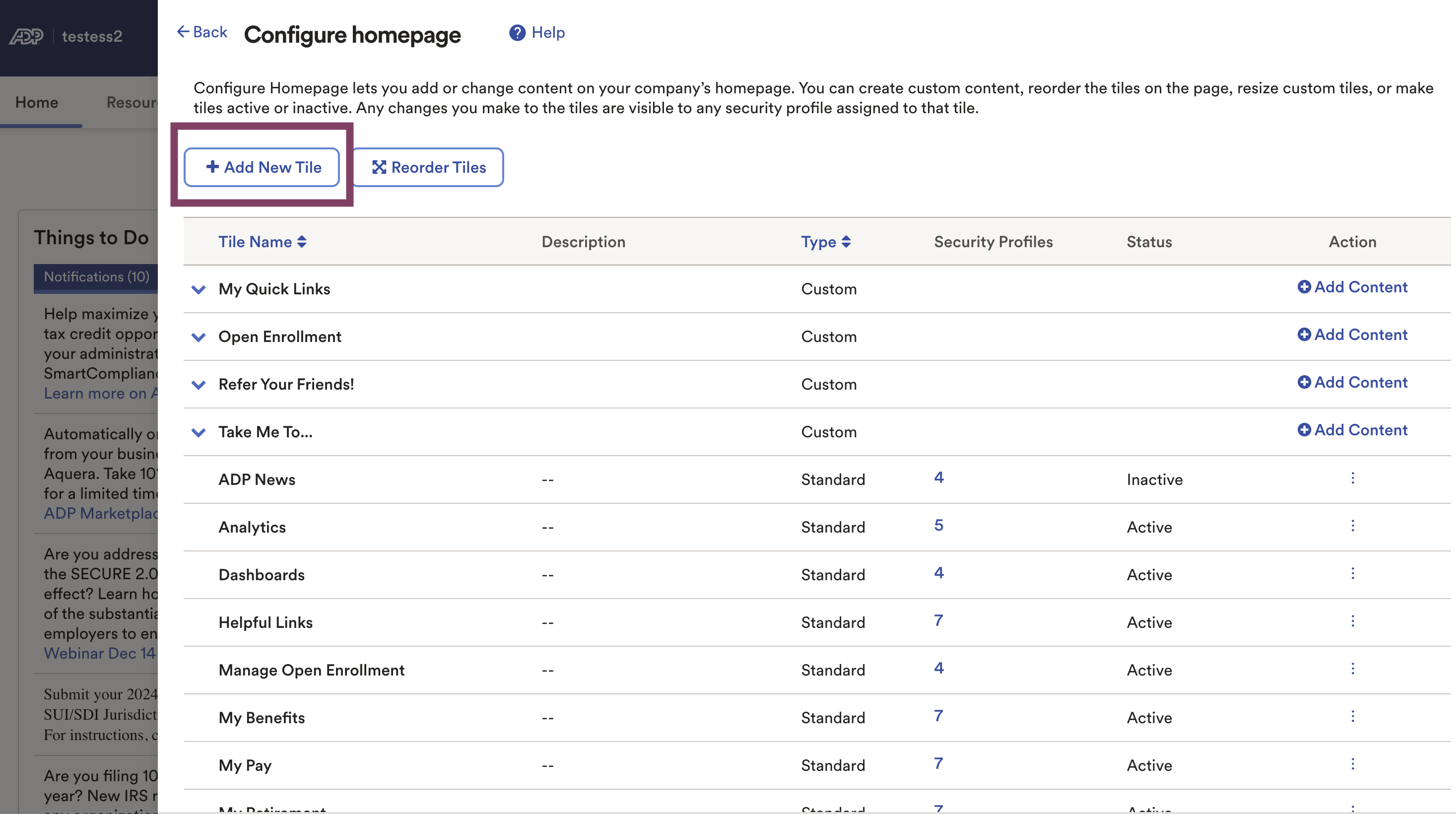Screen dimensions: 1456x814
Task: Click the ADP News tile name
Action: [x=257, y=480]
